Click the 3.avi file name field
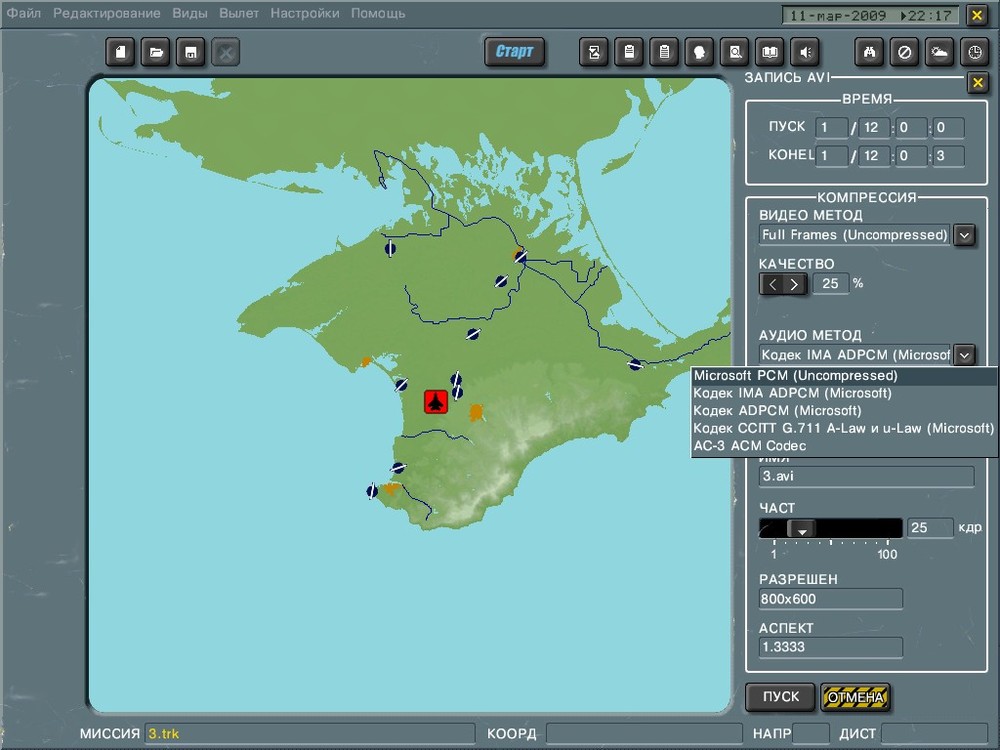 866,477
